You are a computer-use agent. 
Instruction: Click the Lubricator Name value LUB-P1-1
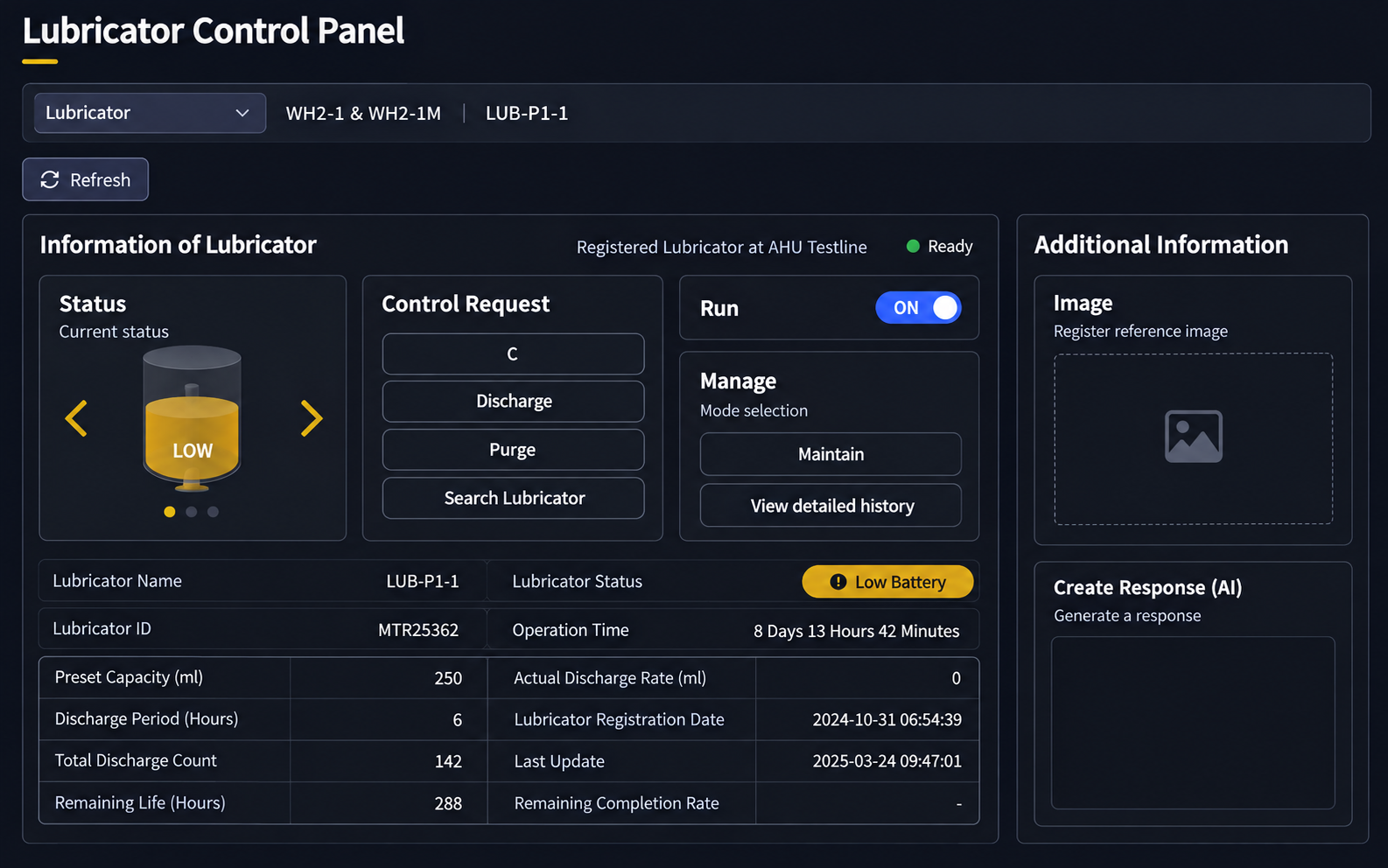click(423, 582)
